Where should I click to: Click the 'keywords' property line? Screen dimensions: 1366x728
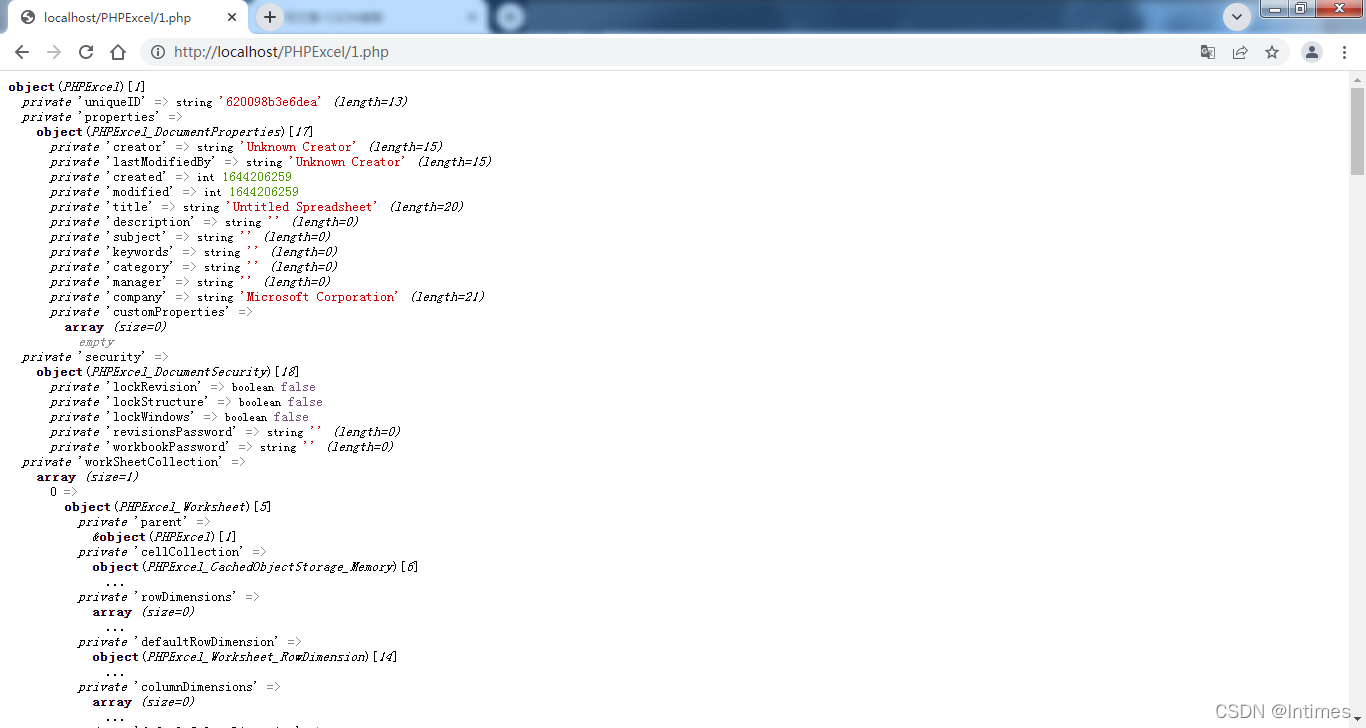click(194, 252)
